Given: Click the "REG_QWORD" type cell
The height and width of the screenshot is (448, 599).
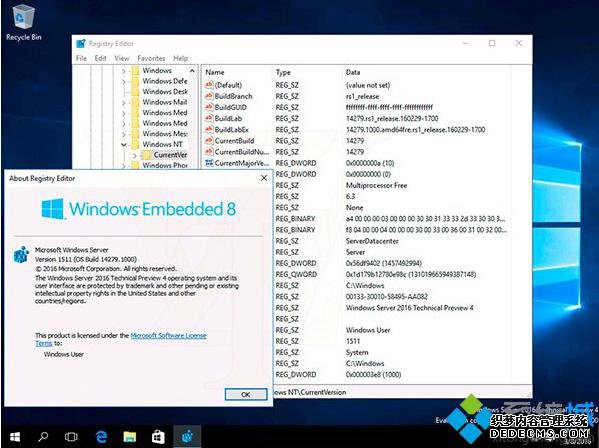Looking at the screenshot, I should 296,274.
